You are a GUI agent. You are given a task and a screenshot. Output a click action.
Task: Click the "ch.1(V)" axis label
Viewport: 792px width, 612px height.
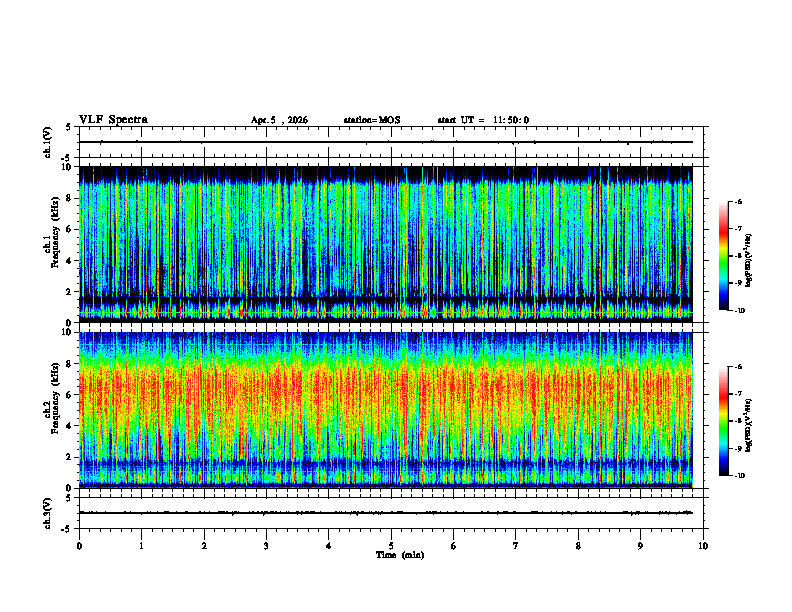(47, 142)
